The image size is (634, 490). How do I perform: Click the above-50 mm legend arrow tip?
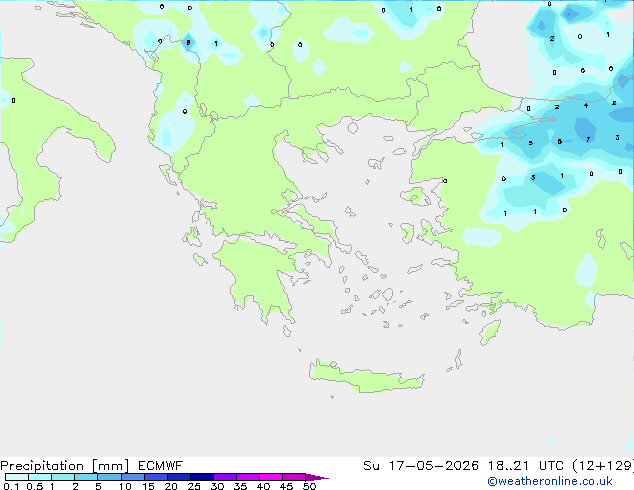point(317,477)
